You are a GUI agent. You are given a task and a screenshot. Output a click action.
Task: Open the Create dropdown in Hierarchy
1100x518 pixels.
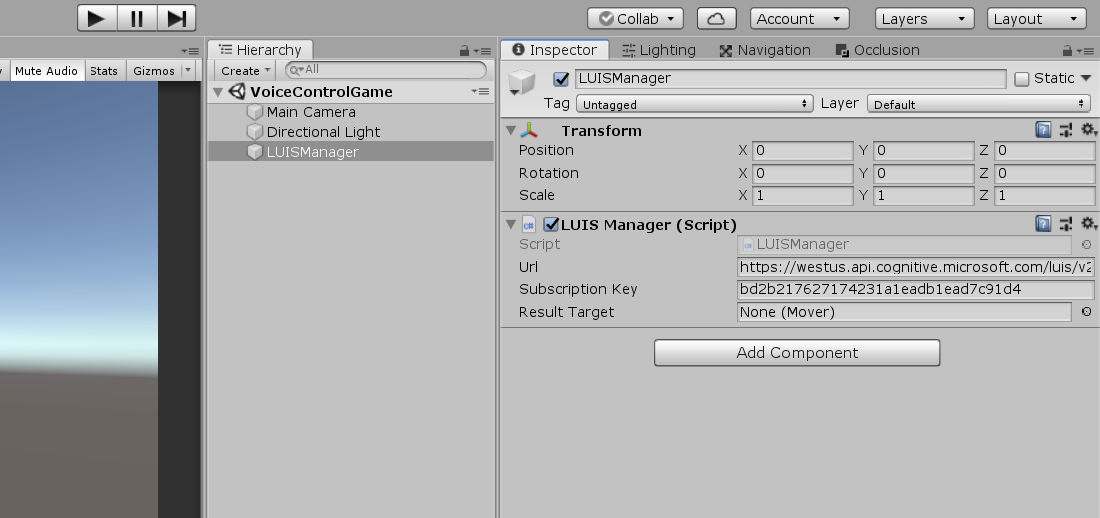tap(246, 70)
